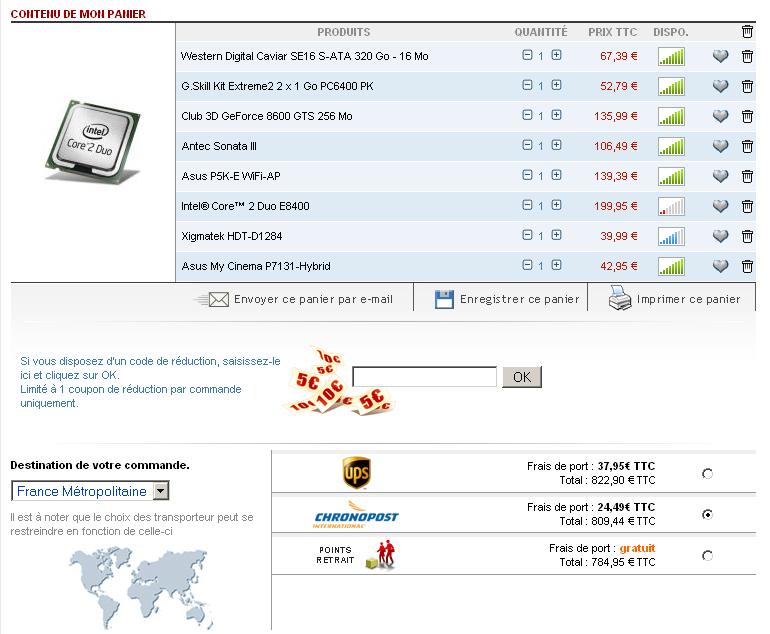Open Western Digital Caviar SE16 product name

(x=304, y=56)
